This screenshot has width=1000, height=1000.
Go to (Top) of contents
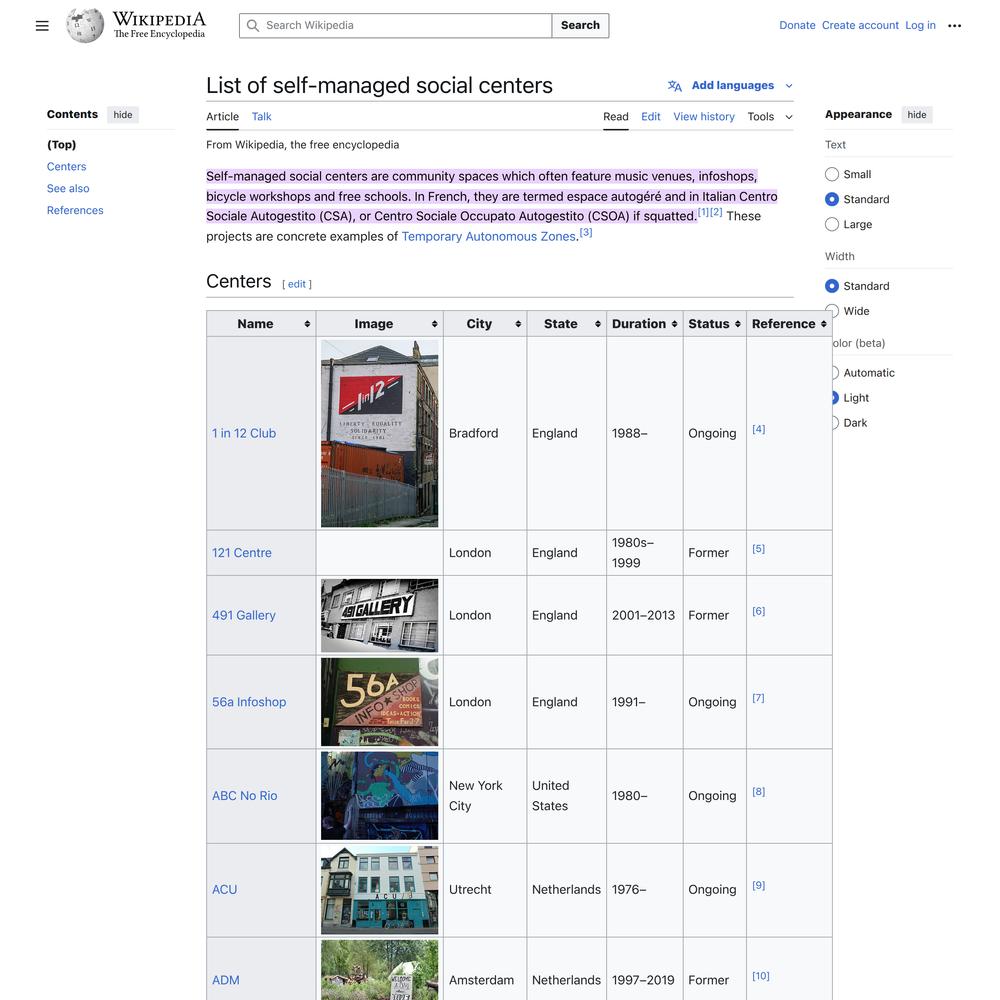61,145
